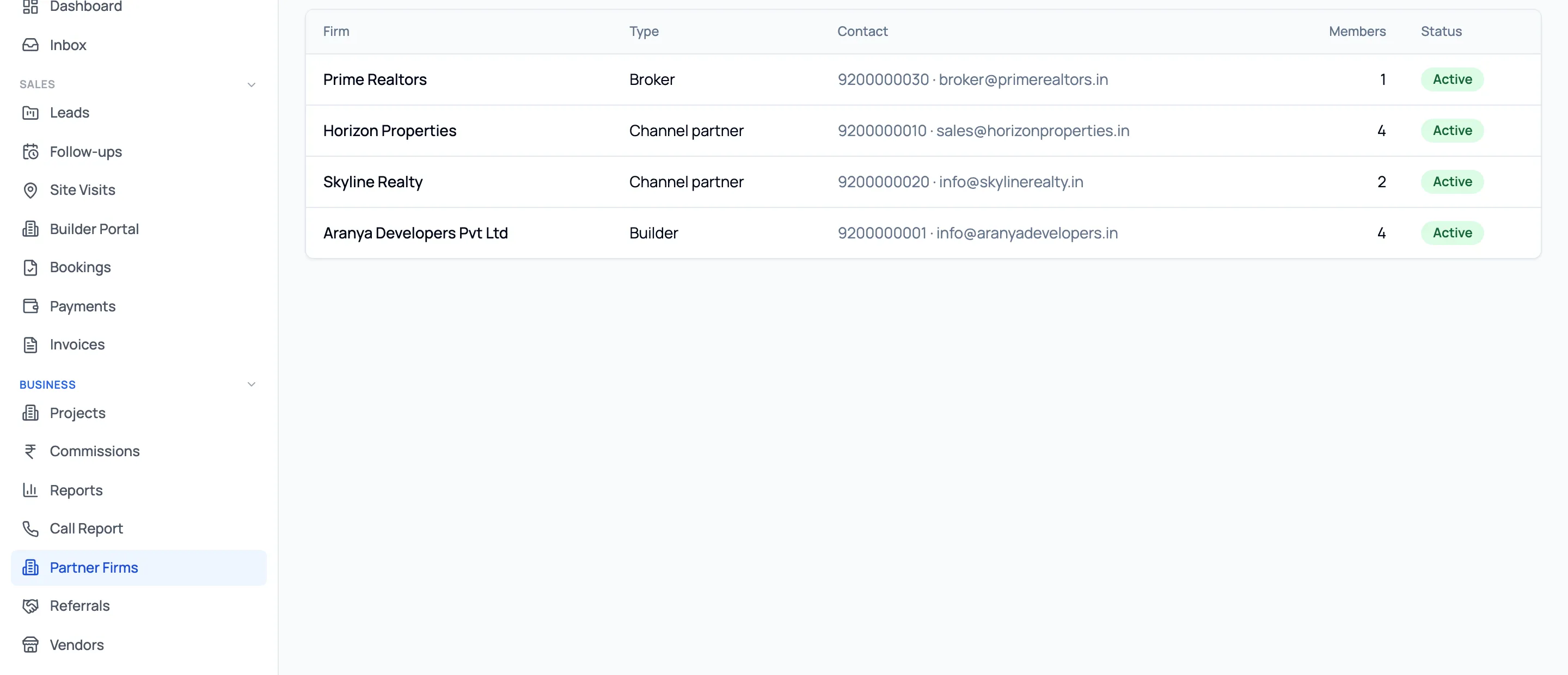This screenshot has width=1568, height=675.
Task: Open Call Report
Action: [x=139, y=529]
